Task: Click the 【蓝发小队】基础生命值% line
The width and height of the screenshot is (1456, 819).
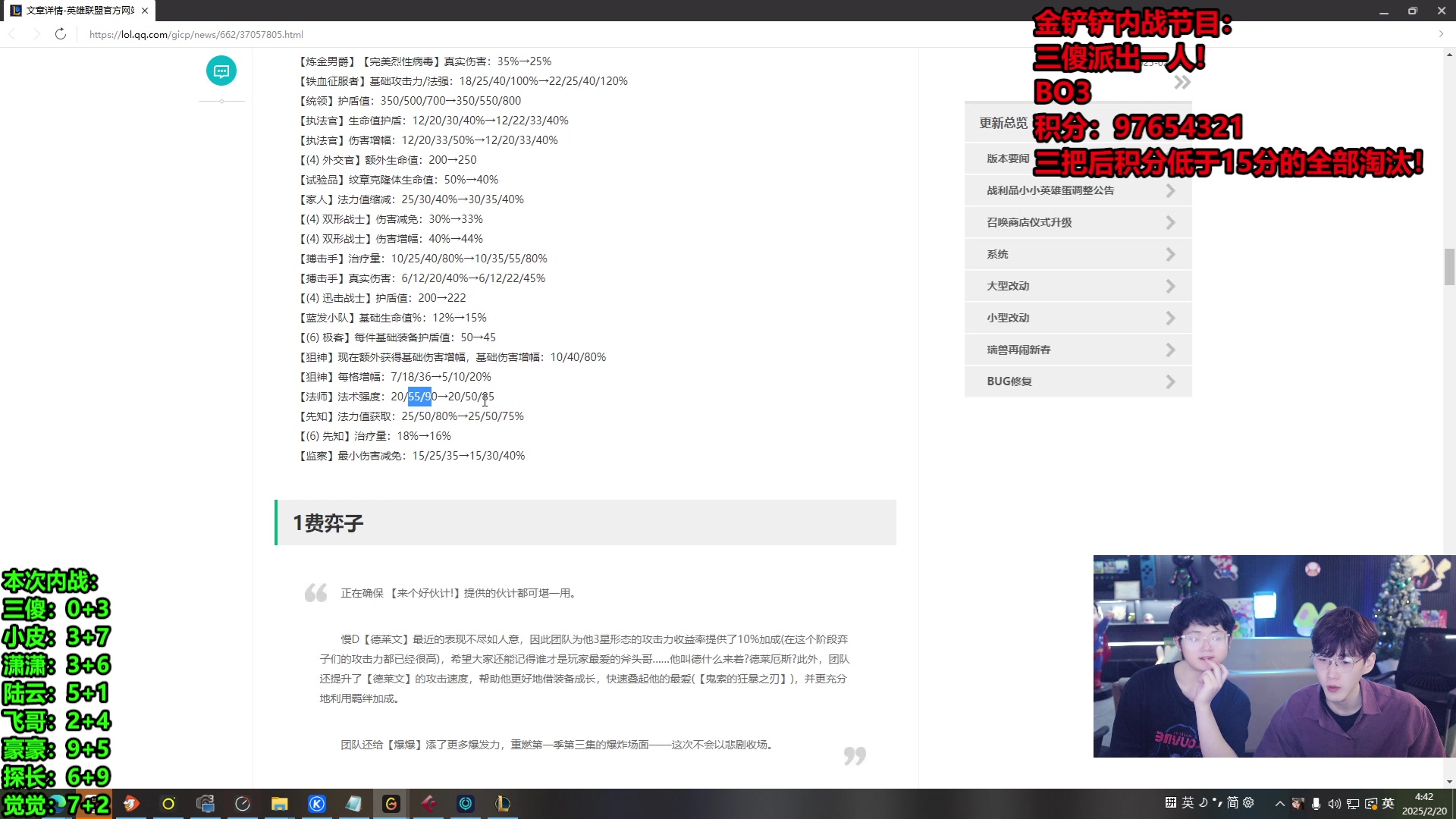Action: (x=393, y=318)
